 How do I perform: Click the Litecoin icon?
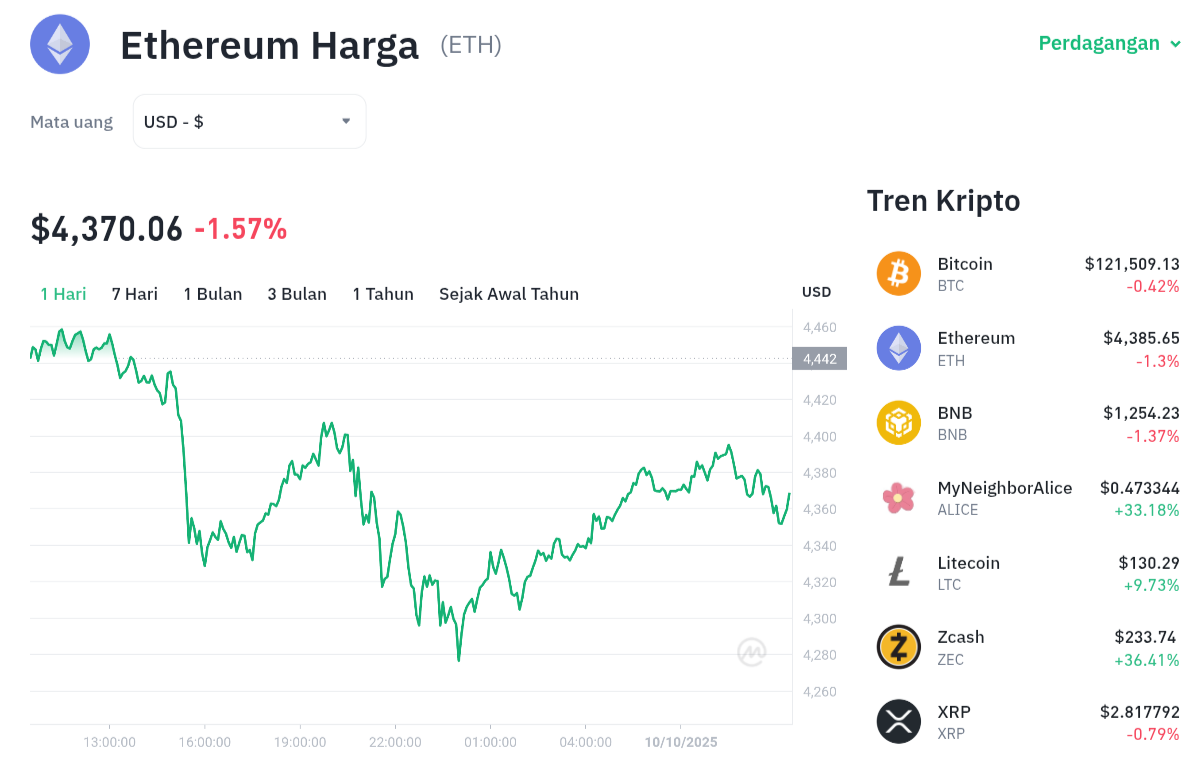tap(898, 572)
